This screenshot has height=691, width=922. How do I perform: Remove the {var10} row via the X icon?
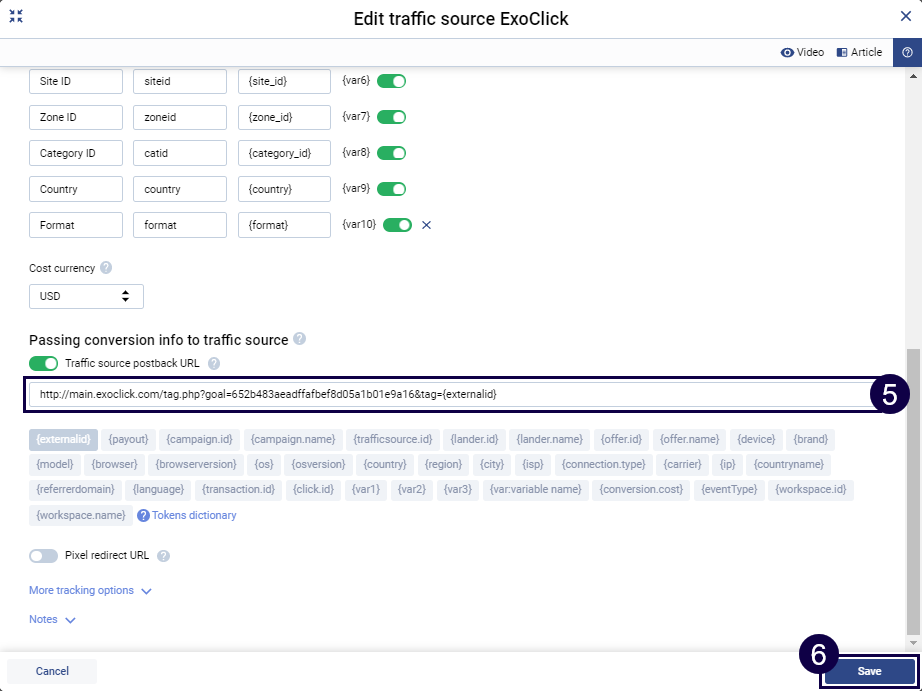426,225
